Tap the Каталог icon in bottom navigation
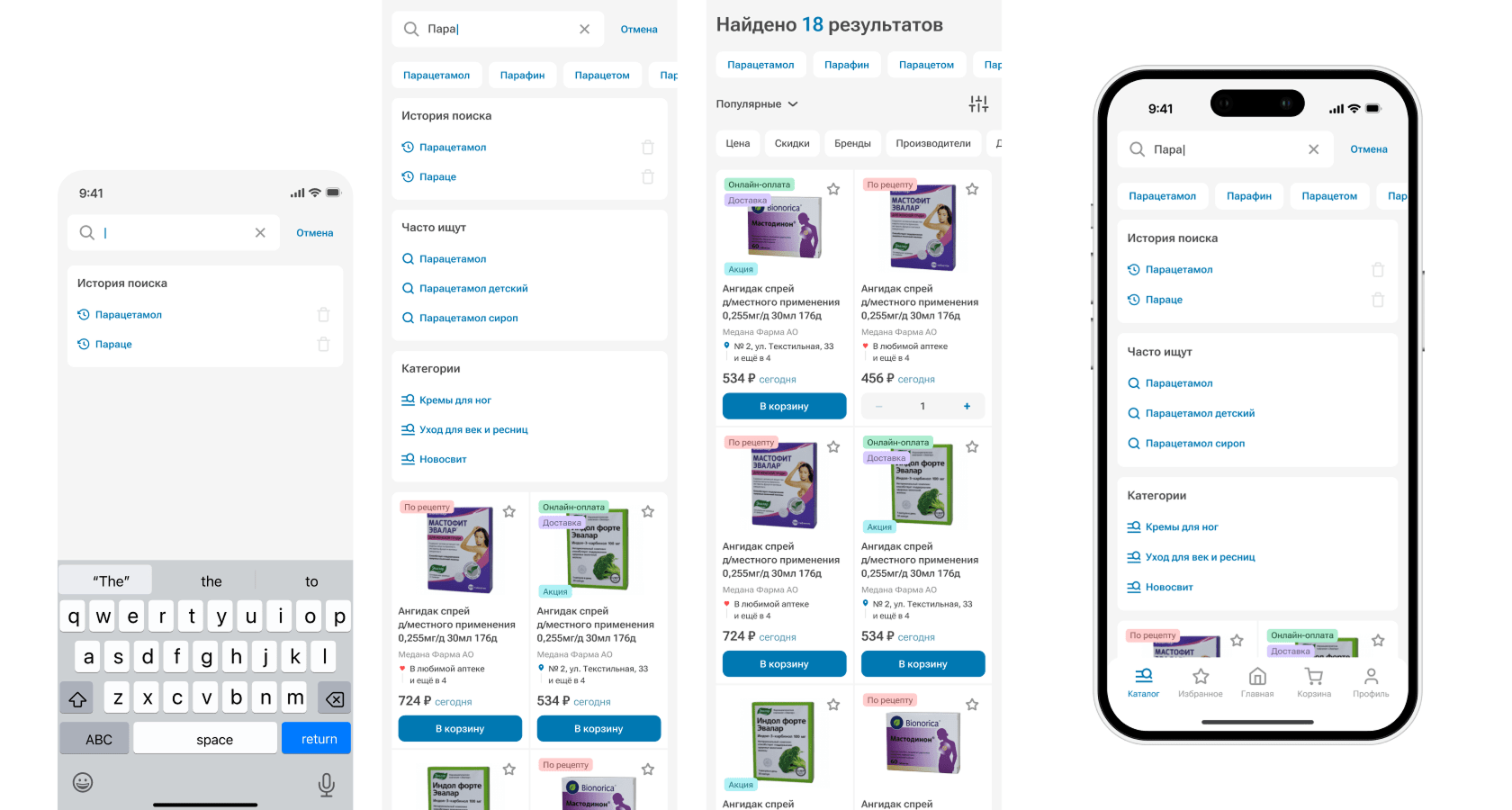The height and width of the screenshot is (810, 1512). (x=1143, y=682)
